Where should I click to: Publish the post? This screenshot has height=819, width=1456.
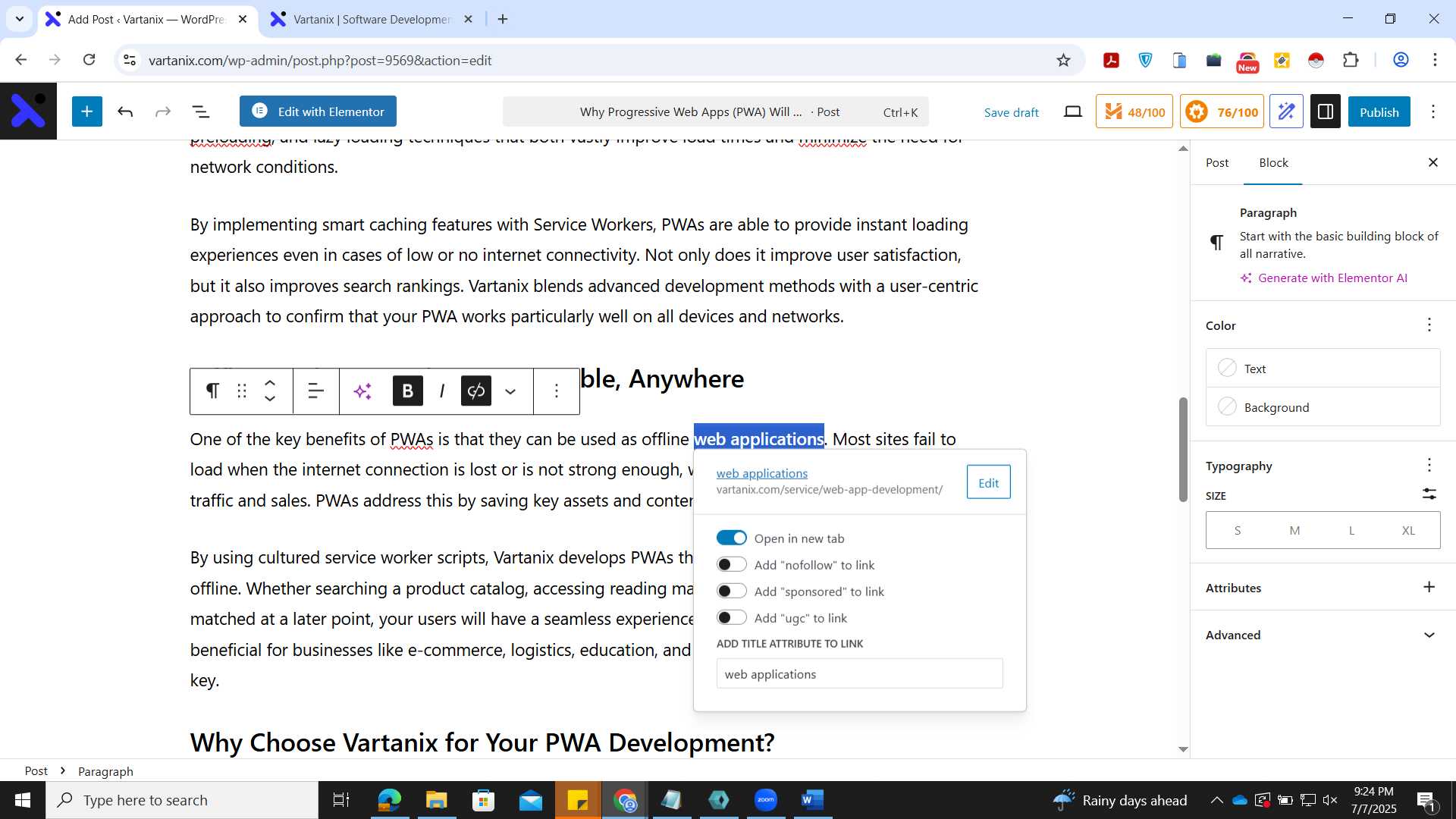(x=1379, y=112)
